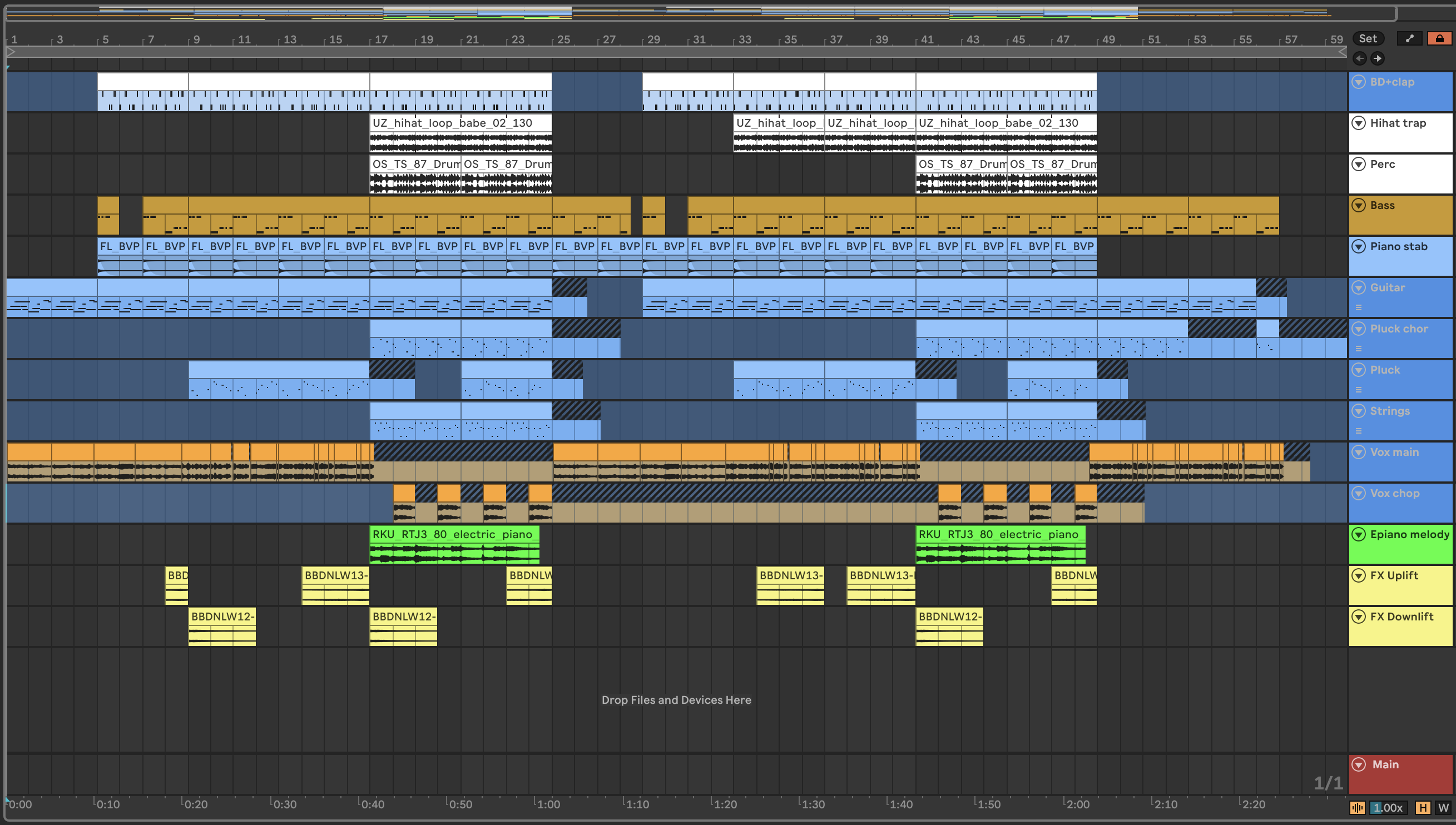Adjust the 1.00x track zoom field
Screen dimensions: 1456x825
[x=1388, y=807]
